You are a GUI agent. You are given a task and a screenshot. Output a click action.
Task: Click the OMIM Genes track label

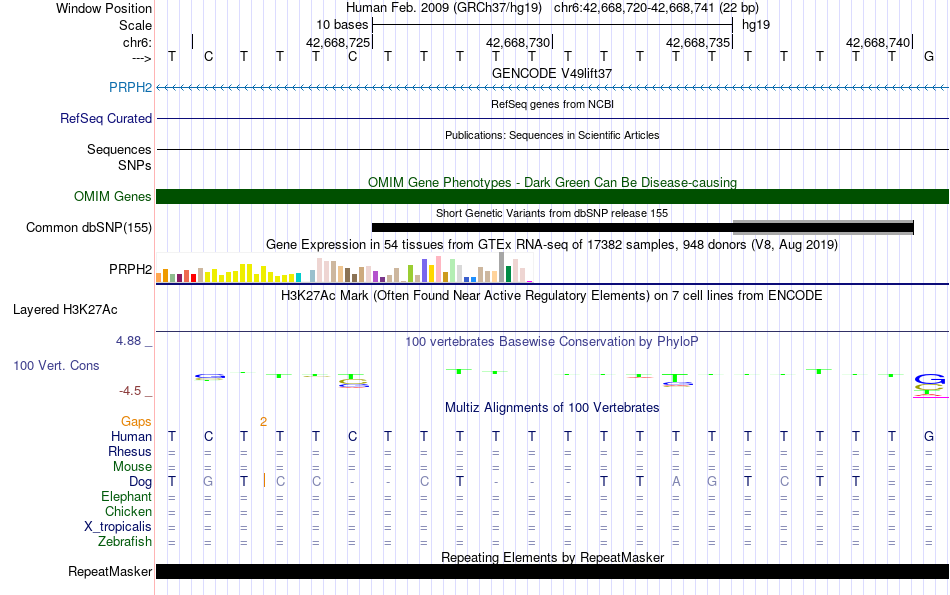[113, 196]
